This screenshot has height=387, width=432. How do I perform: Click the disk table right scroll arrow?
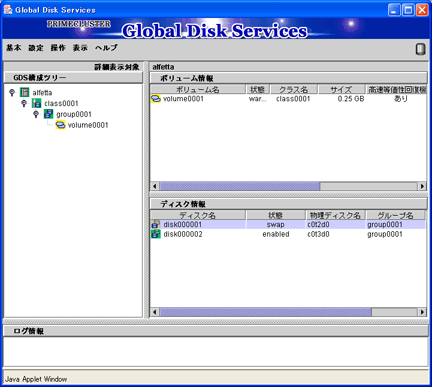pyautogui.click(x=422, y=312)
